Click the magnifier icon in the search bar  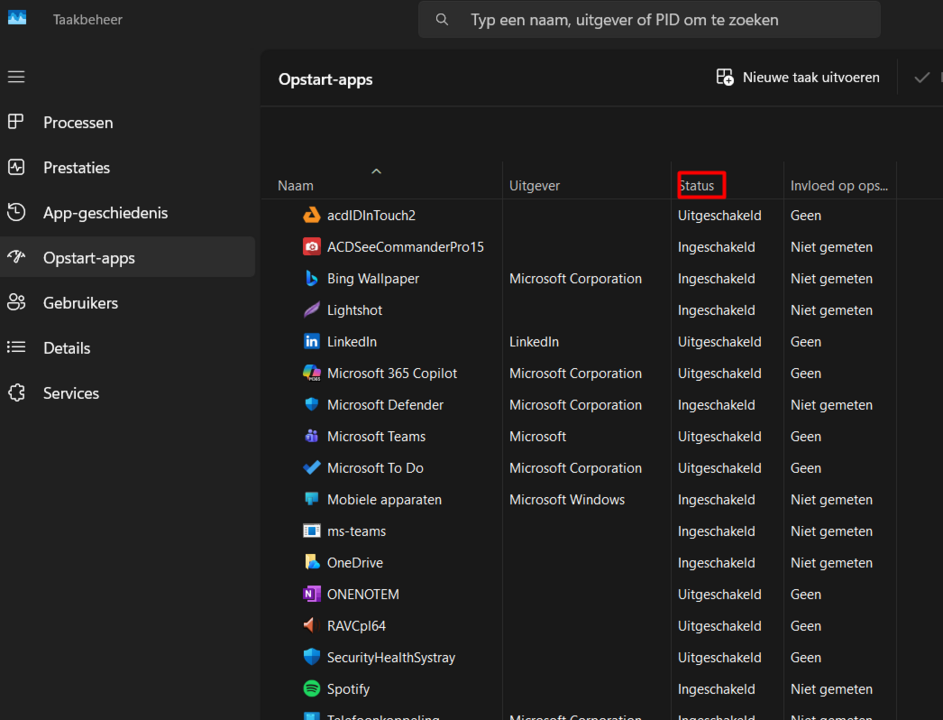(442, 19)
